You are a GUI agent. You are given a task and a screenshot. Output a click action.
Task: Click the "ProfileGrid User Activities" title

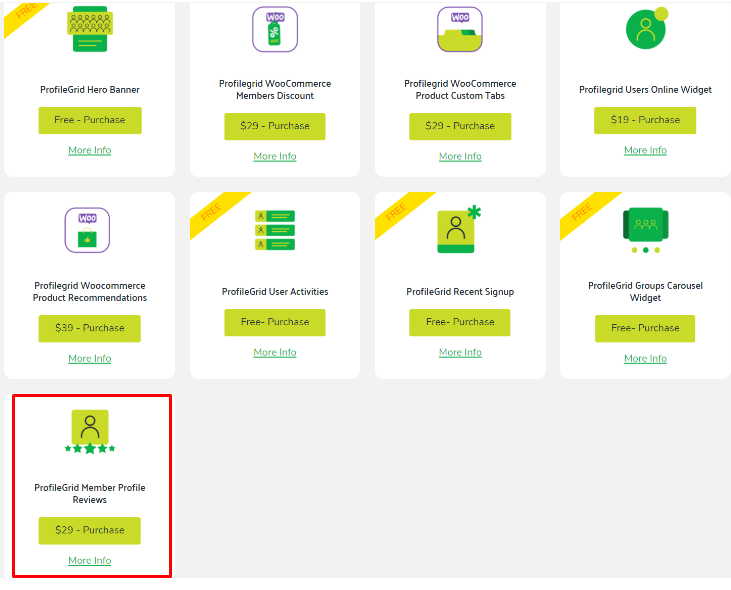(x=275, y=292)
